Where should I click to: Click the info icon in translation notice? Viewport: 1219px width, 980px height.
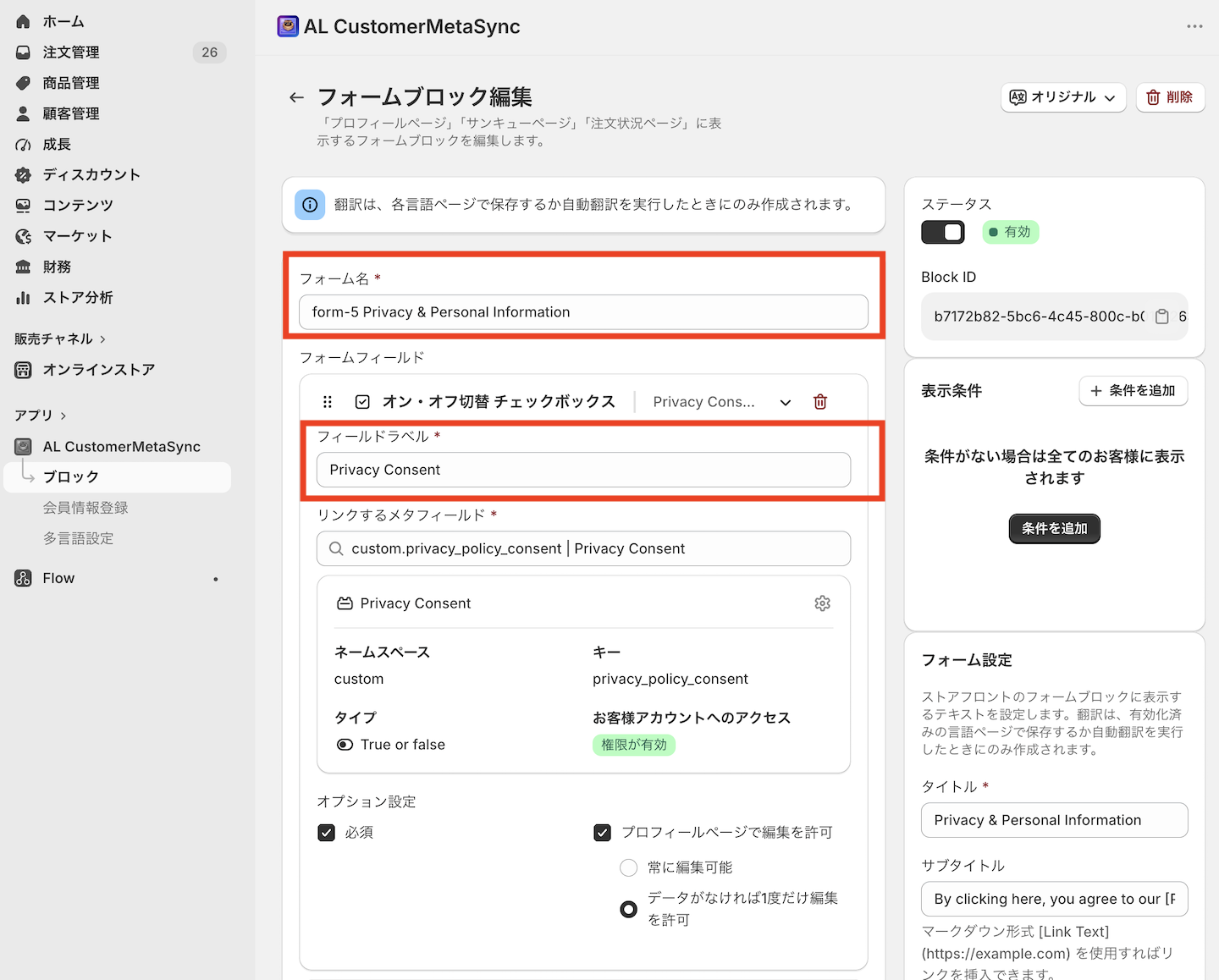point(310,205)
